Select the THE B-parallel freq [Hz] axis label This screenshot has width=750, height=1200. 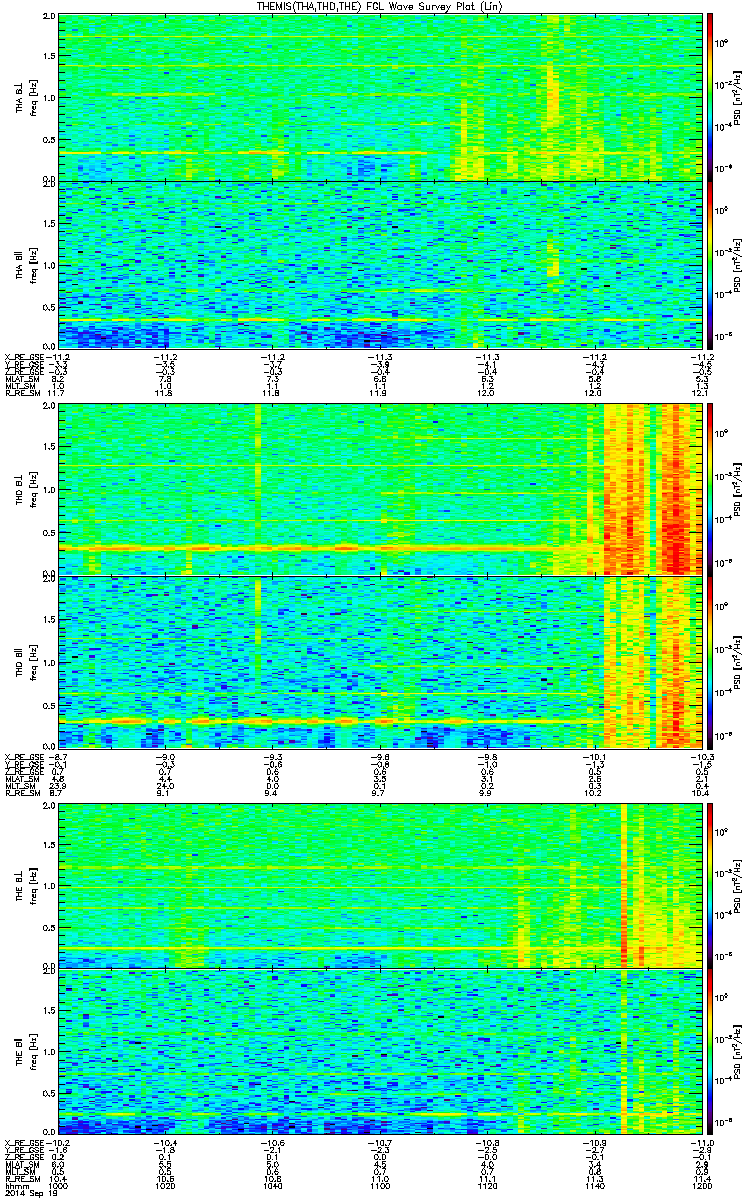[30, 1051]
